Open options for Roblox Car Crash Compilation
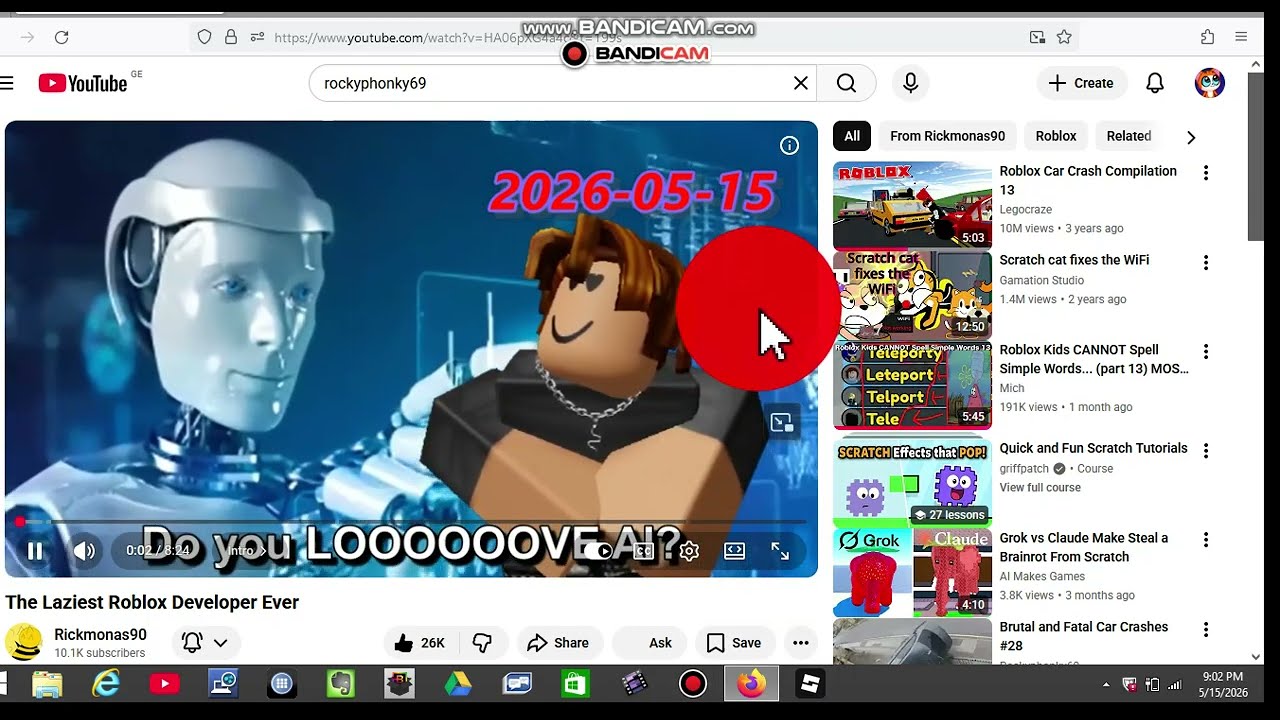This screenshot has width=1280, height=720. click(1206, 173)
